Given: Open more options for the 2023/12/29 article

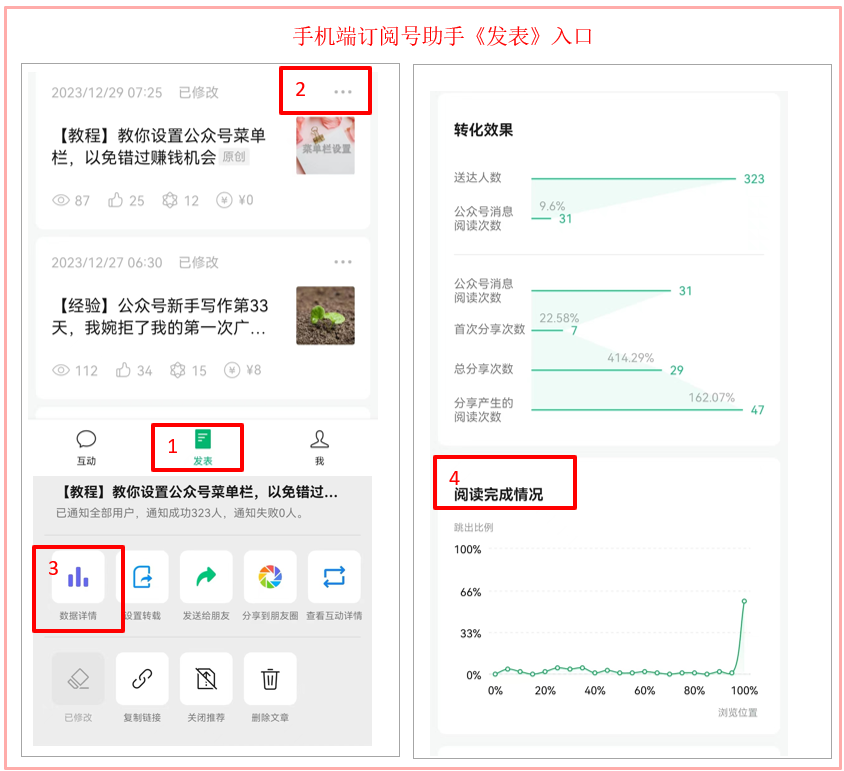Looking at the screenshot, I should (x=343, y=92).
